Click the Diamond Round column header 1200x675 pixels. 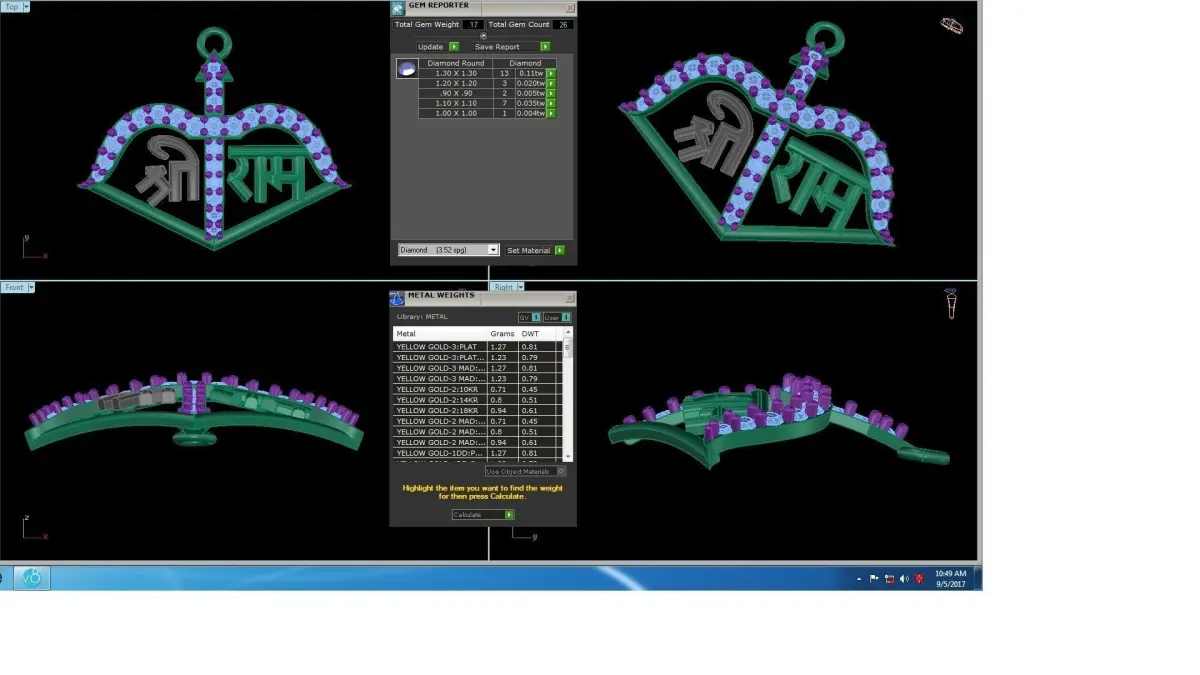pyautogui.click(x=456, y=63)
